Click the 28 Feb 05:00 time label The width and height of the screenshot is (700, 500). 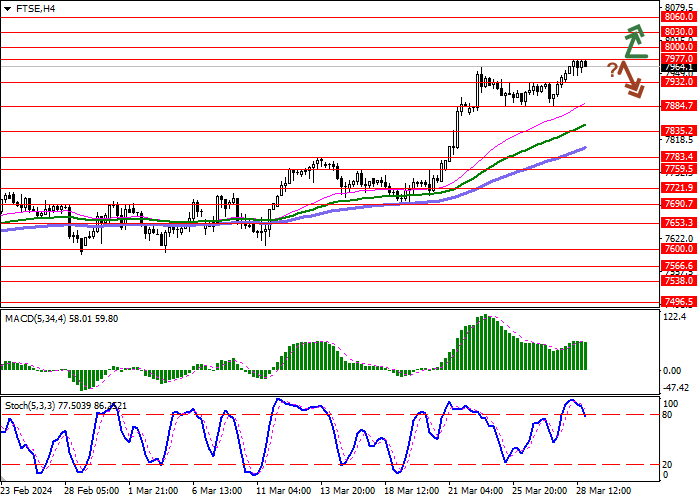coord(92,491)
